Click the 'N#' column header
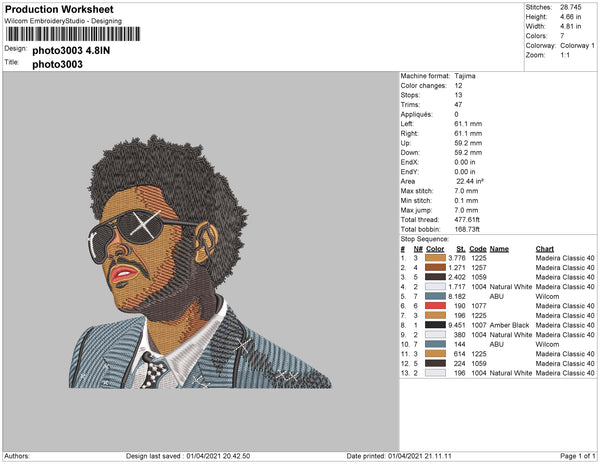600x464 pixels. coord(418,249)
